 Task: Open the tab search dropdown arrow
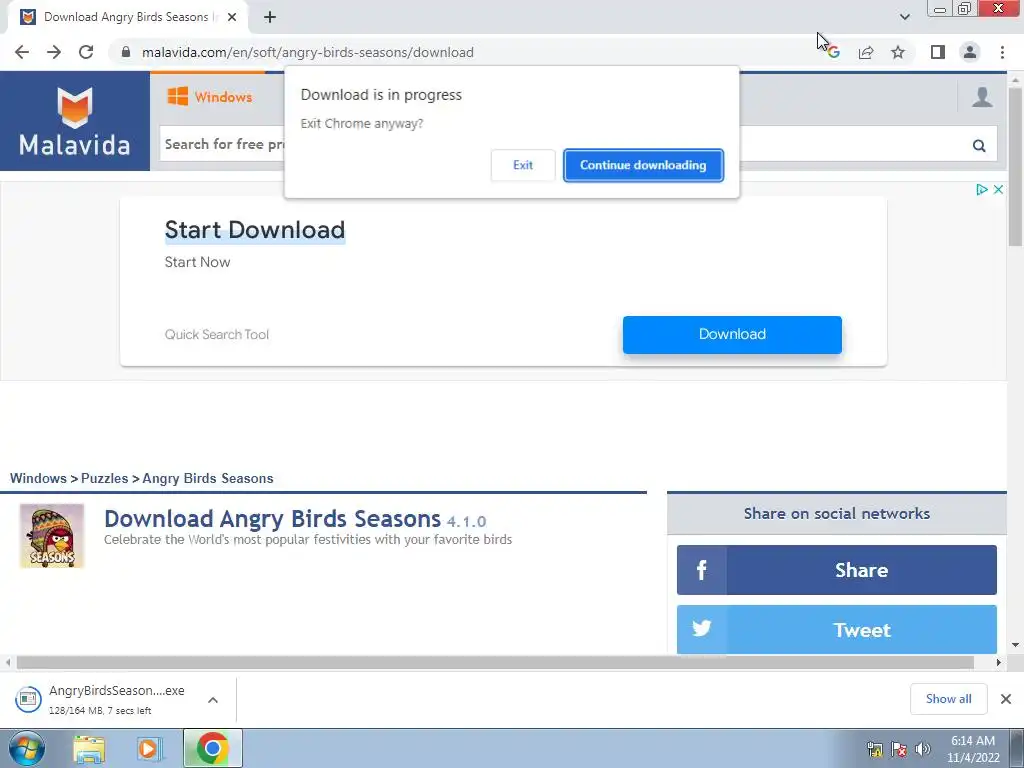pos(904,18)
